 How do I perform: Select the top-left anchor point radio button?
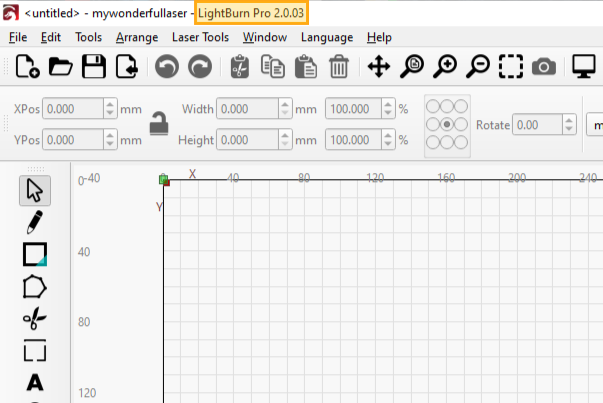click(432, 107)
